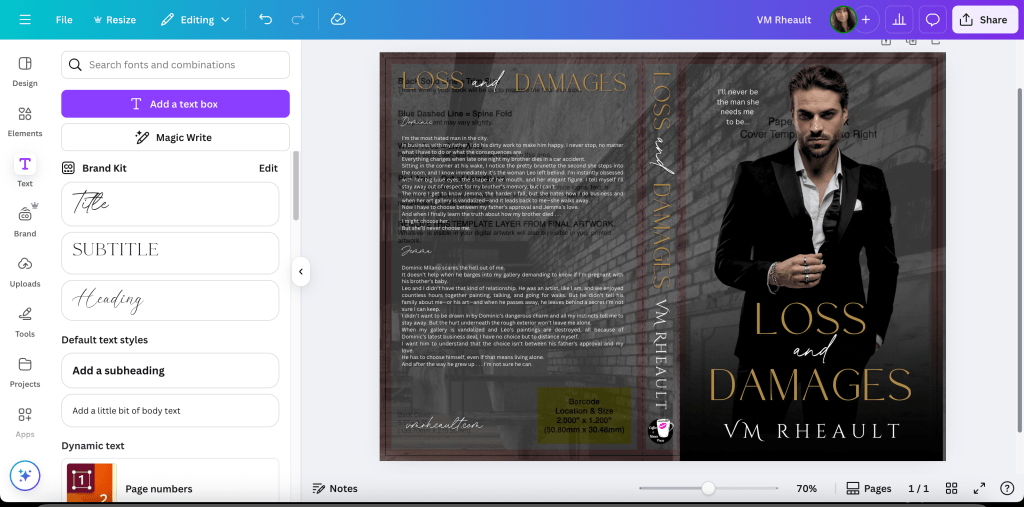Open the Elements sidebar panel
Image resolution: width=1024 pixels, height=507 pixels.
click(x=25, y=120)
